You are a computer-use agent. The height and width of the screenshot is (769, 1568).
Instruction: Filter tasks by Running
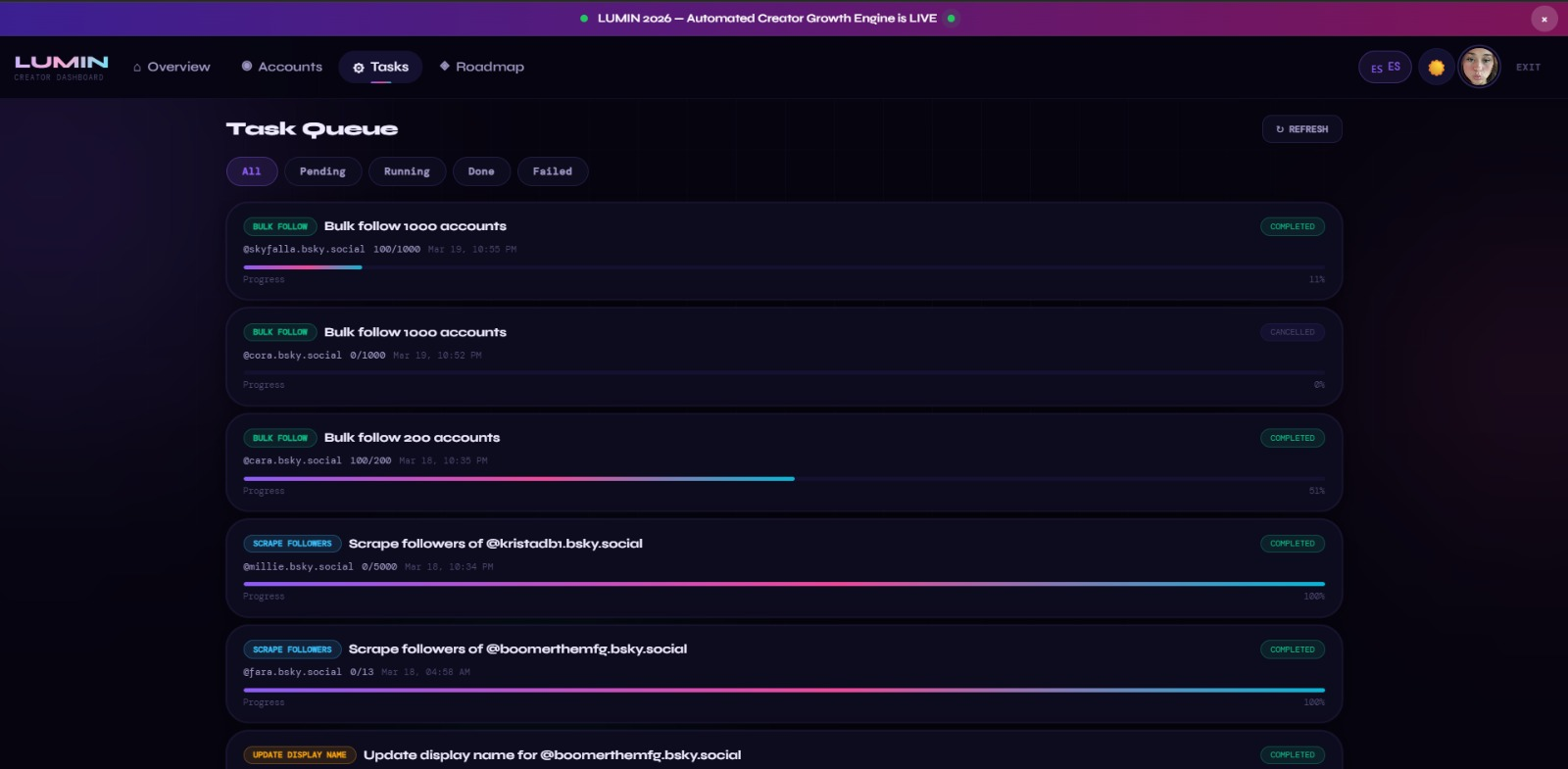[x=407, y=171]
